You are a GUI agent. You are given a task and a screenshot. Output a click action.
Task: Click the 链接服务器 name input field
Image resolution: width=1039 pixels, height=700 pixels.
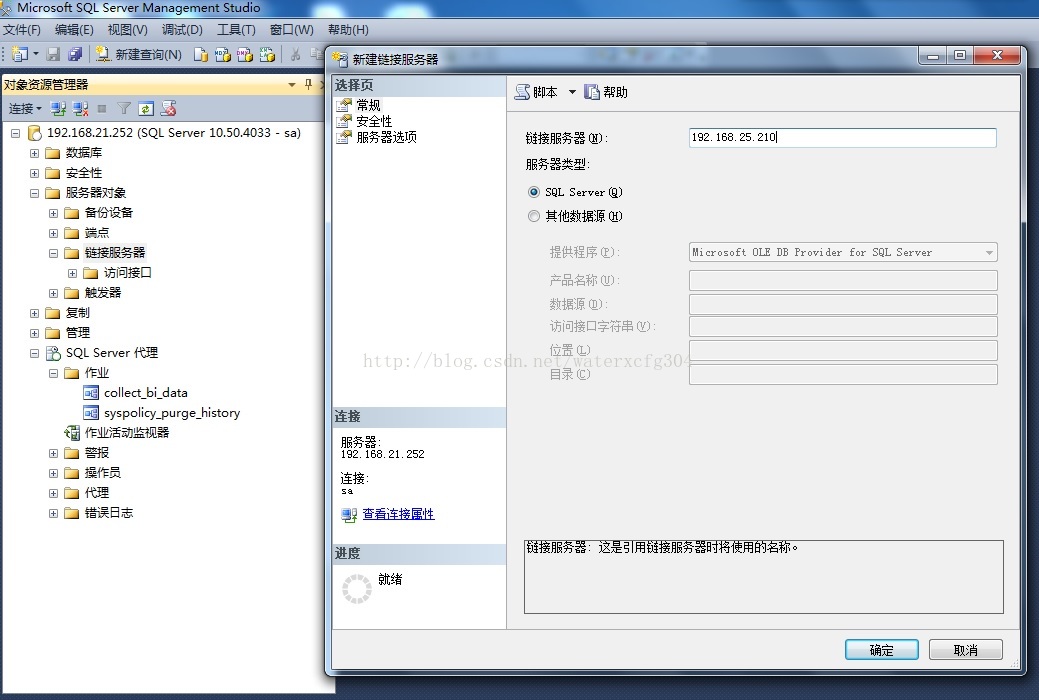tap(842, 137)
